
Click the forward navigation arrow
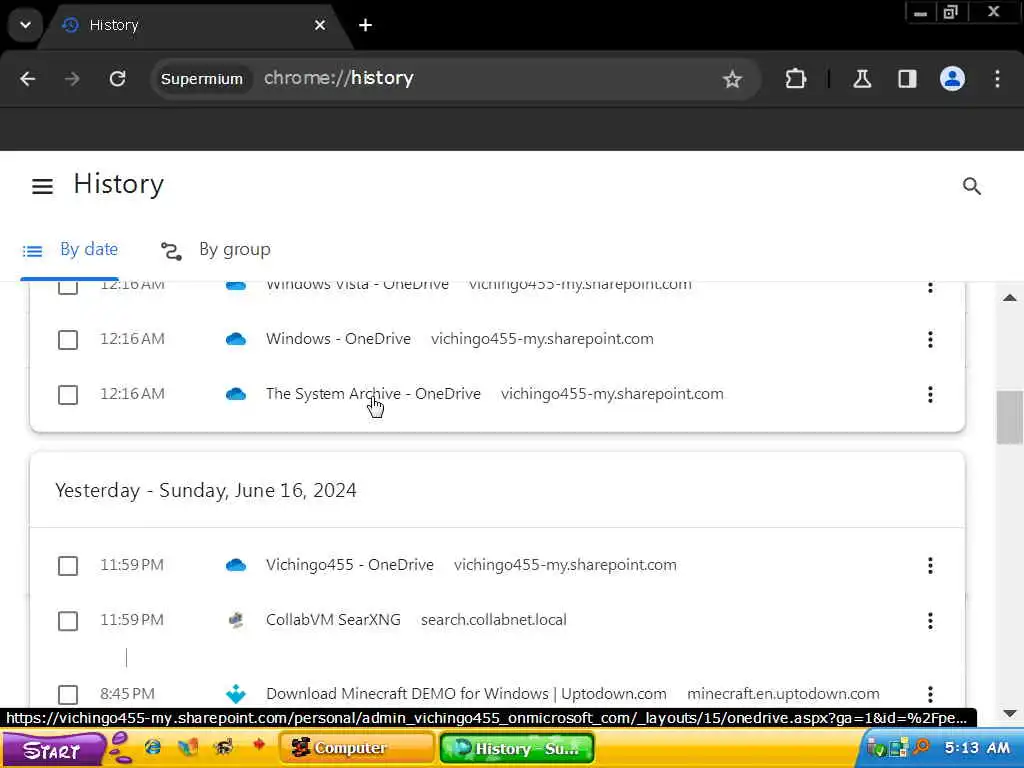click(72, 79)
